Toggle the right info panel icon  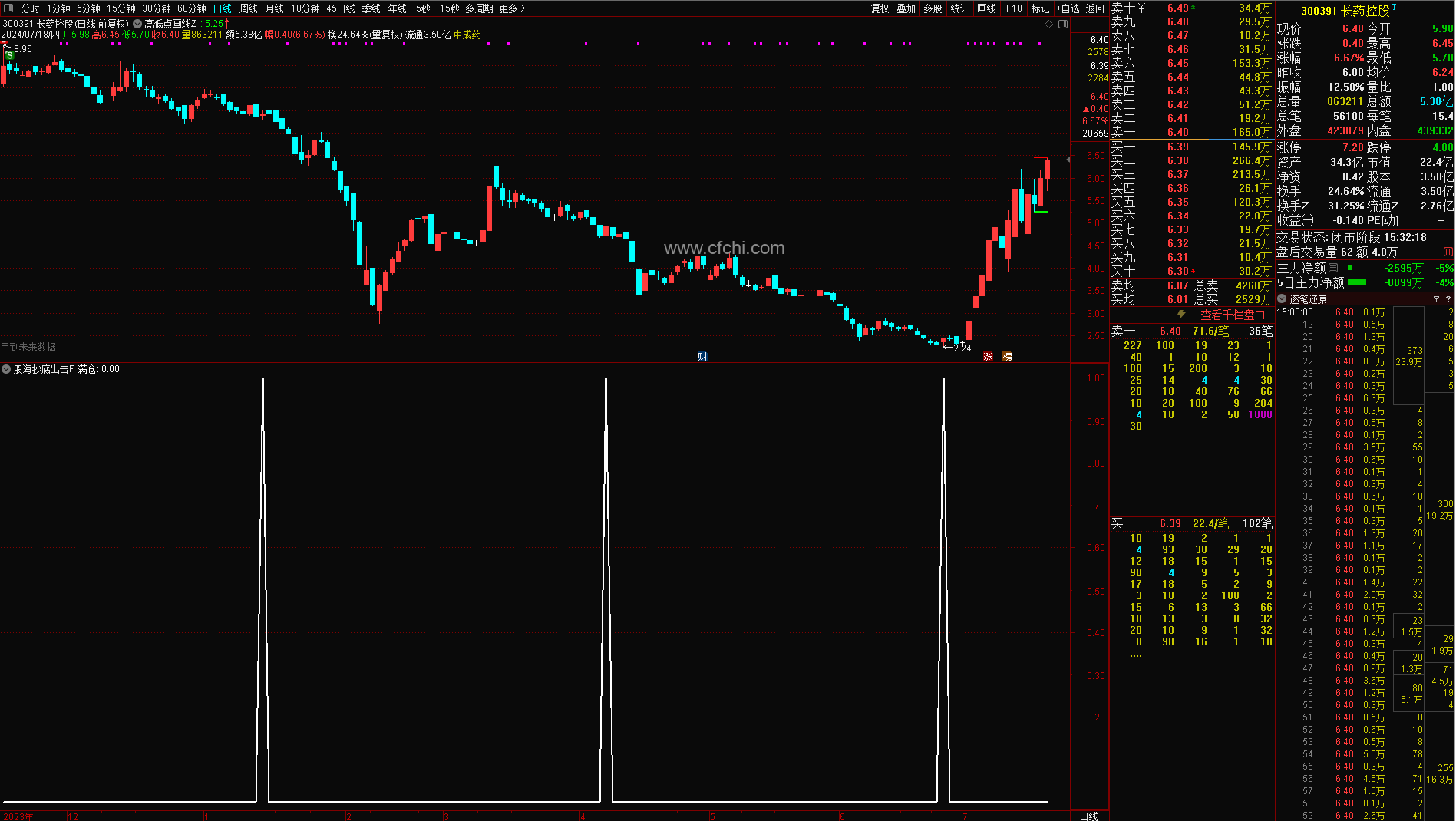point(1063,25)
